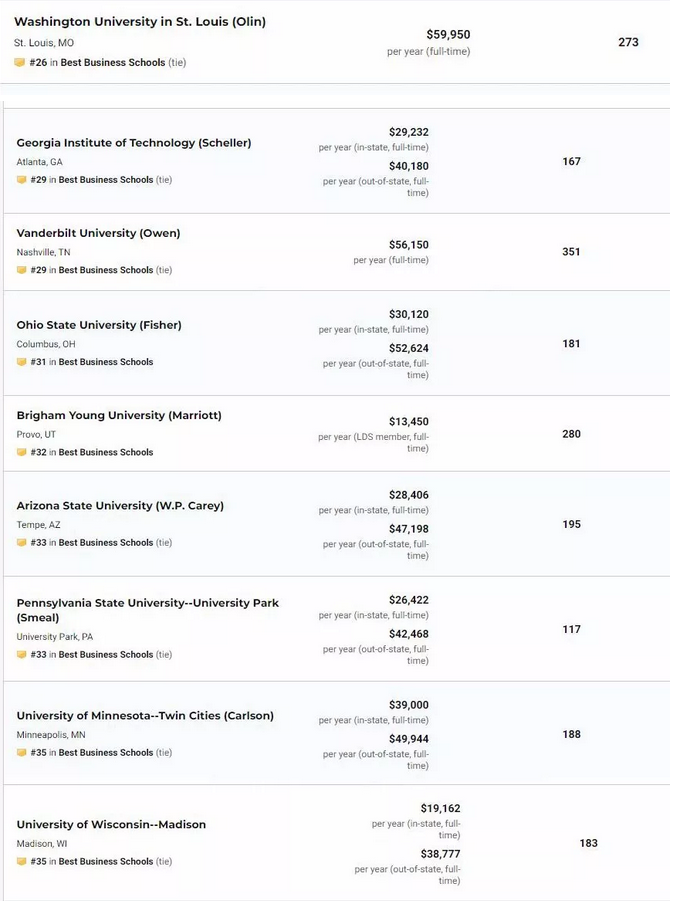Select Arizona State University (W.P. Carey) title

click(120, 506)
